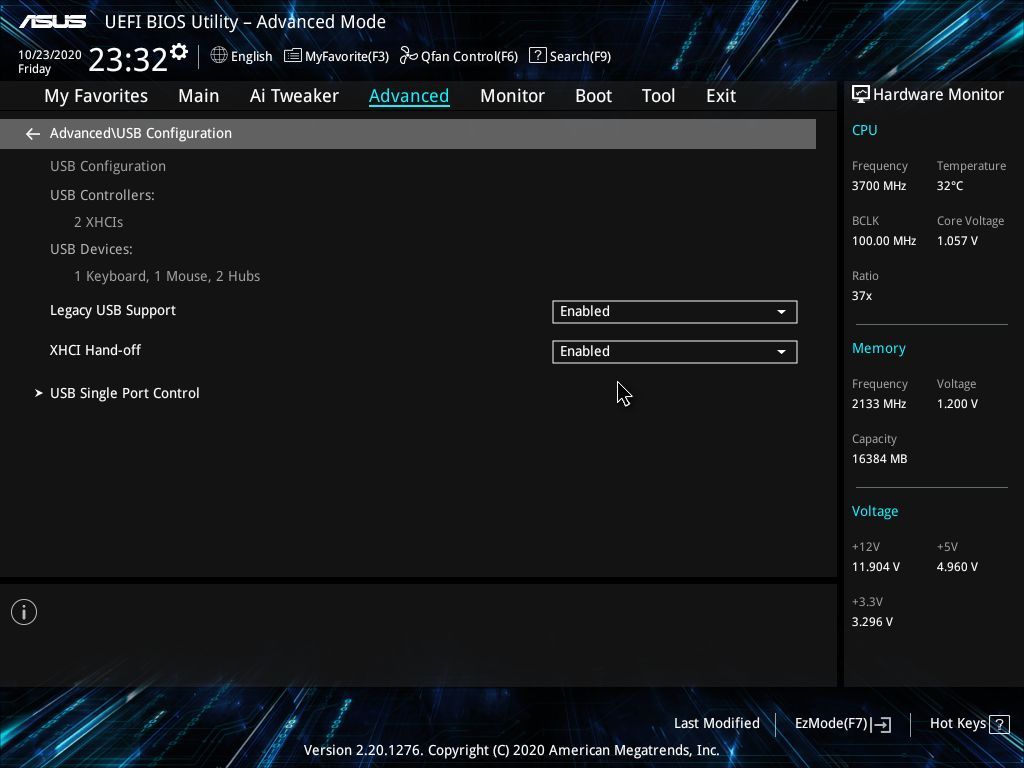Click the +5V 4.960 V reading
Image resolution: width=1024 pixels, height=768 pixels.
(x=957, y=567)
